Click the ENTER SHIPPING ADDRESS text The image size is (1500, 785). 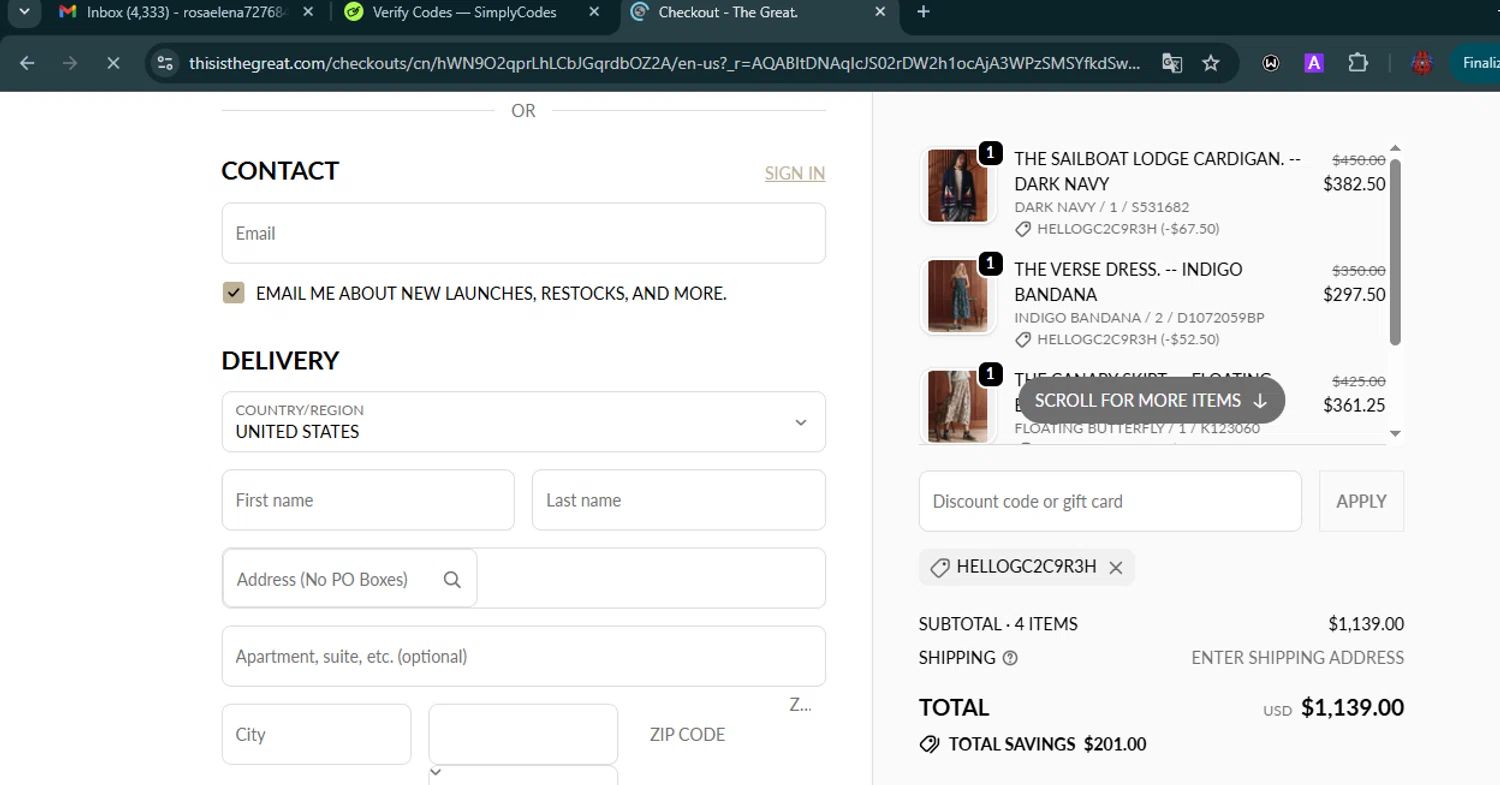coord(1297,658)
